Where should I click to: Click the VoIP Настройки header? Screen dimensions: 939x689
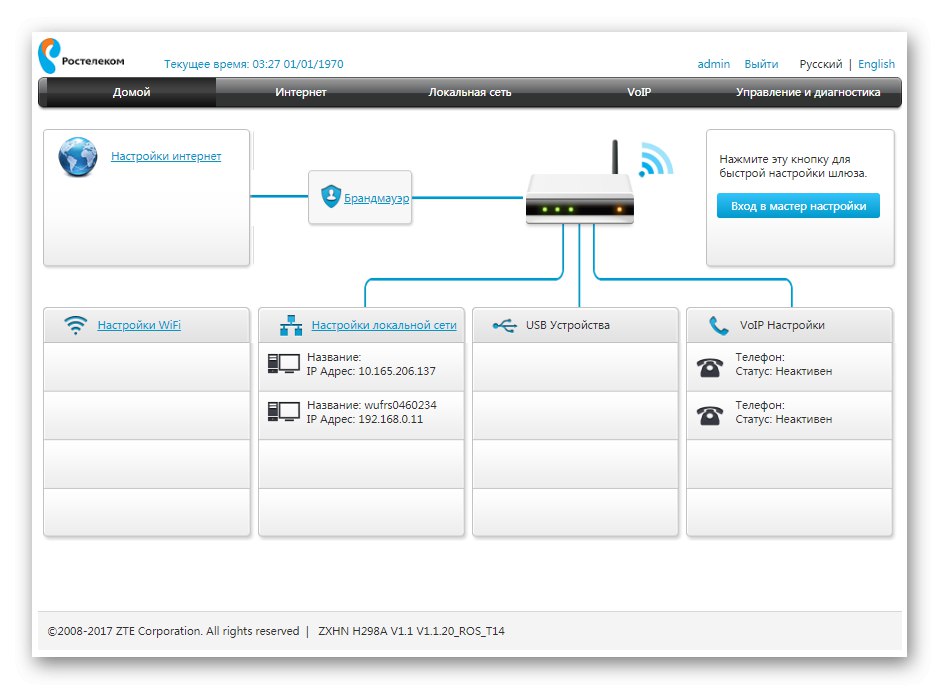click(782, 325)
